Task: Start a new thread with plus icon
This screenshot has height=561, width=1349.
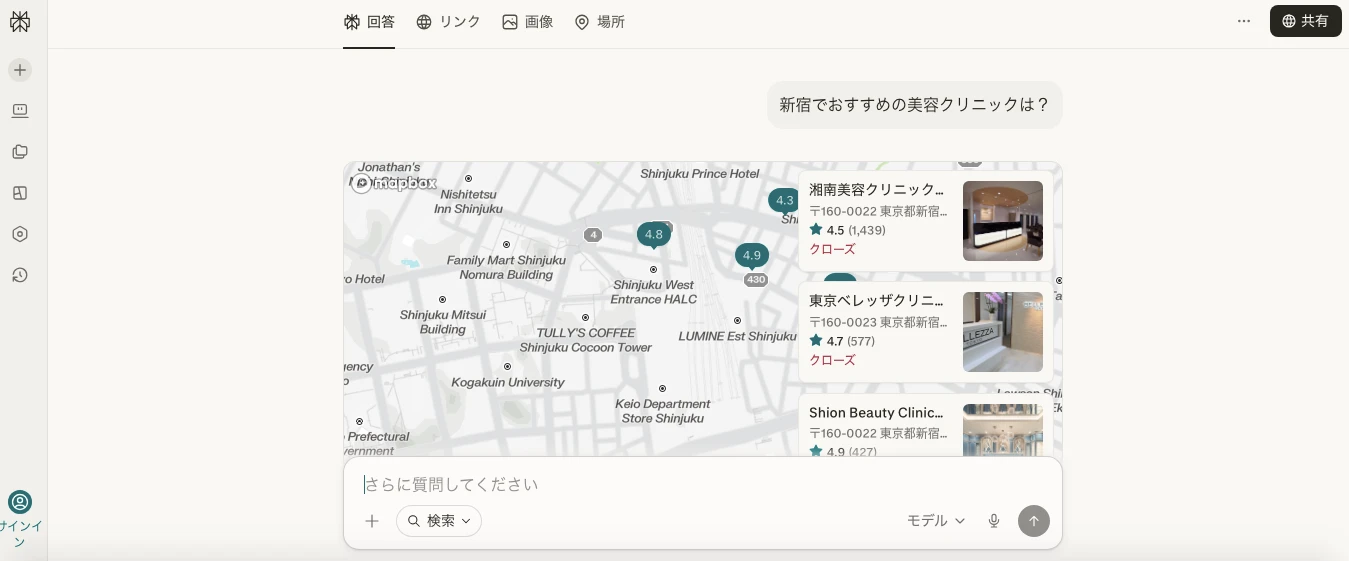Action: click(20, 70)
